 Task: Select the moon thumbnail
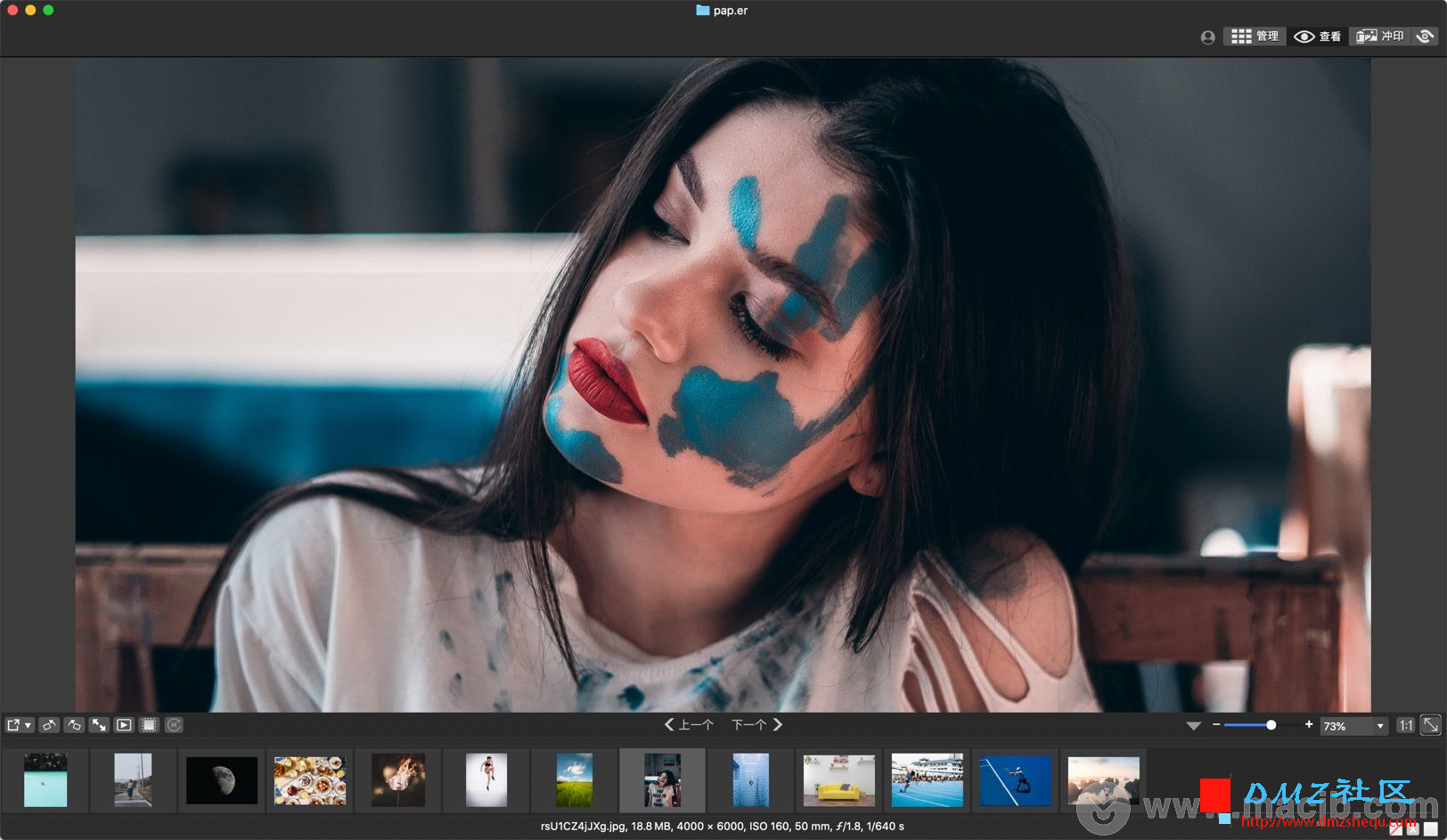222,780
